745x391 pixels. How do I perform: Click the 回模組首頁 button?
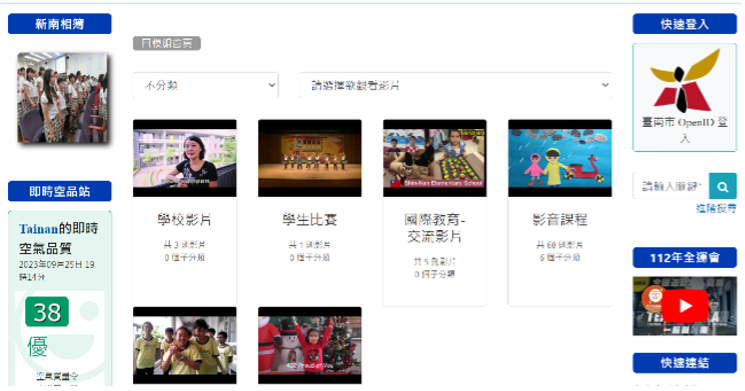click(167, 43)
